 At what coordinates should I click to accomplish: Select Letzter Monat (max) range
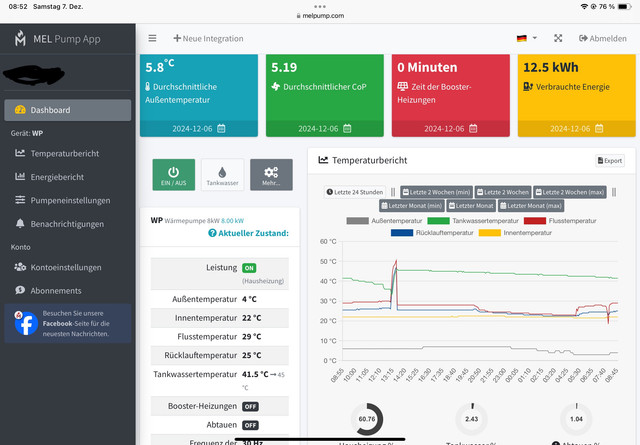[531, 206]
